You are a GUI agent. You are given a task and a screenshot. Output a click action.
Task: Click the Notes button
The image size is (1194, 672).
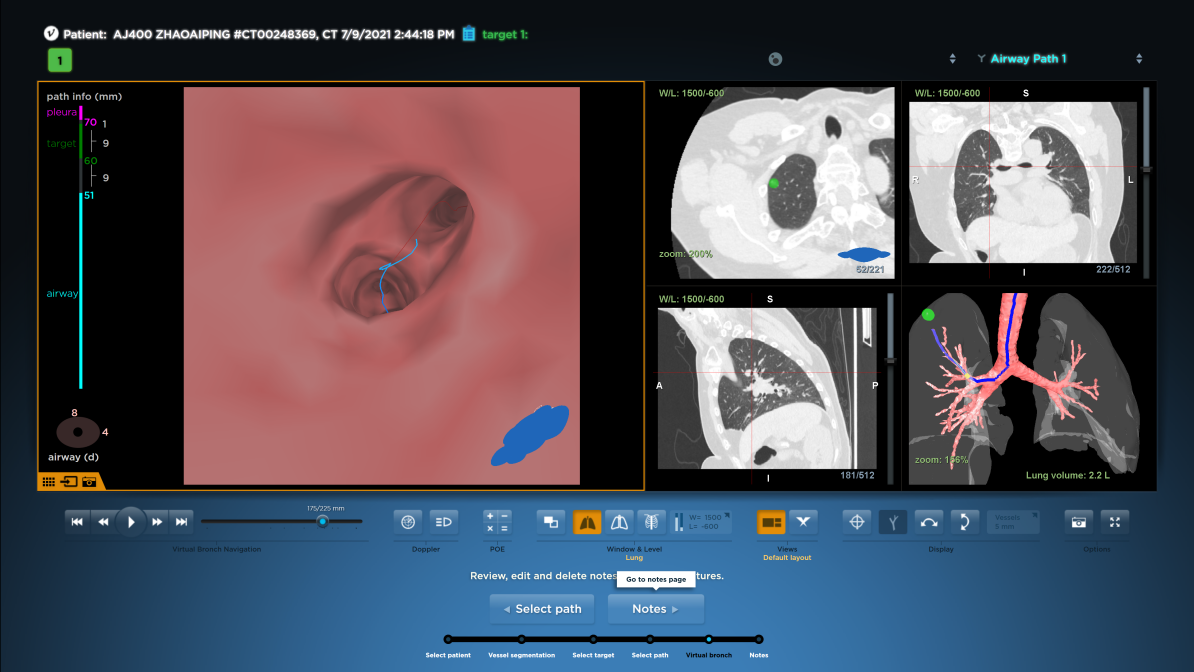point(655,609)
